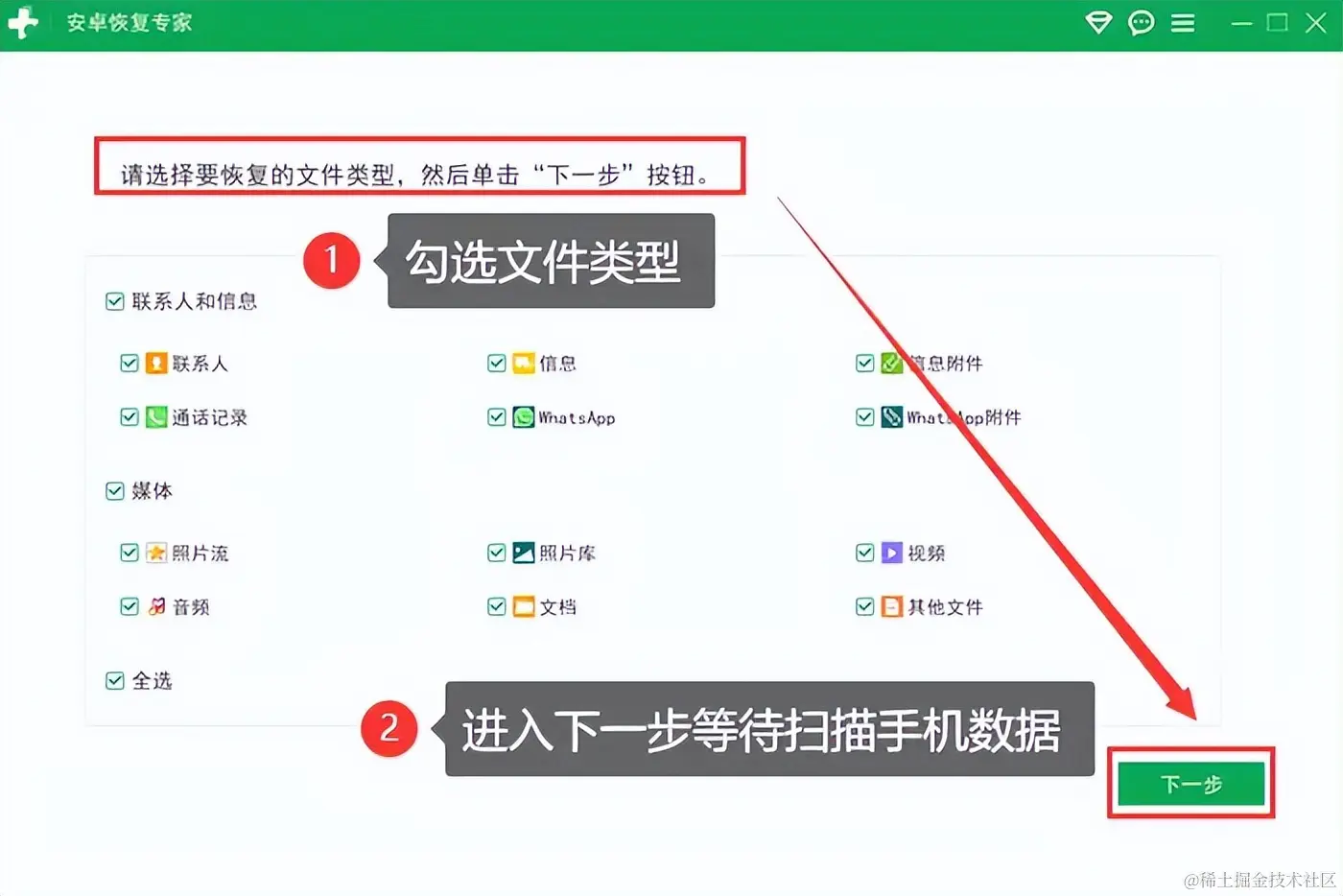Maximize the 安卓恢复专家 window
This screenshot has width=1343, height=896.
1278,23
